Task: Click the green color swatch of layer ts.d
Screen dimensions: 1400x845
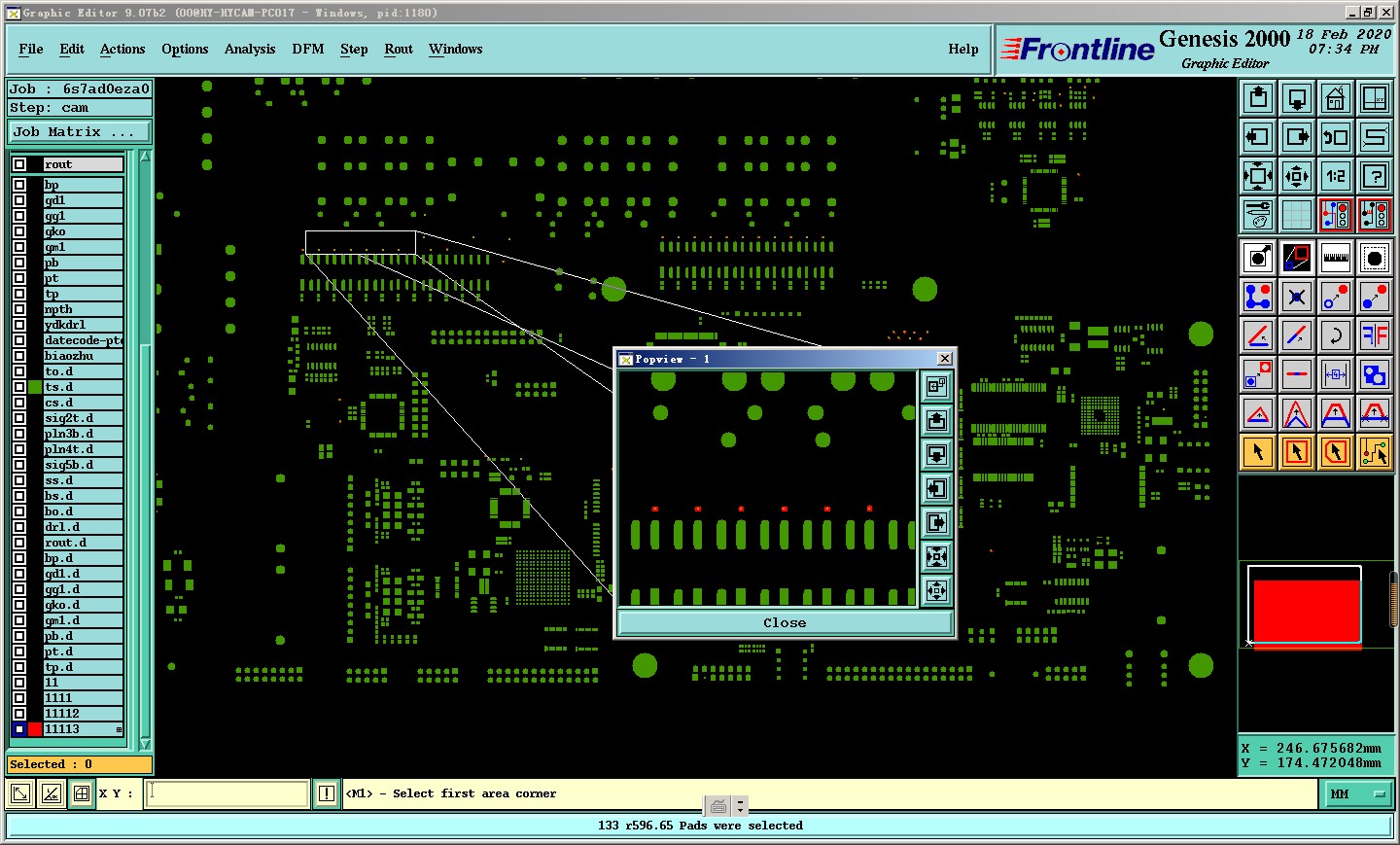Action: [35, 387]
